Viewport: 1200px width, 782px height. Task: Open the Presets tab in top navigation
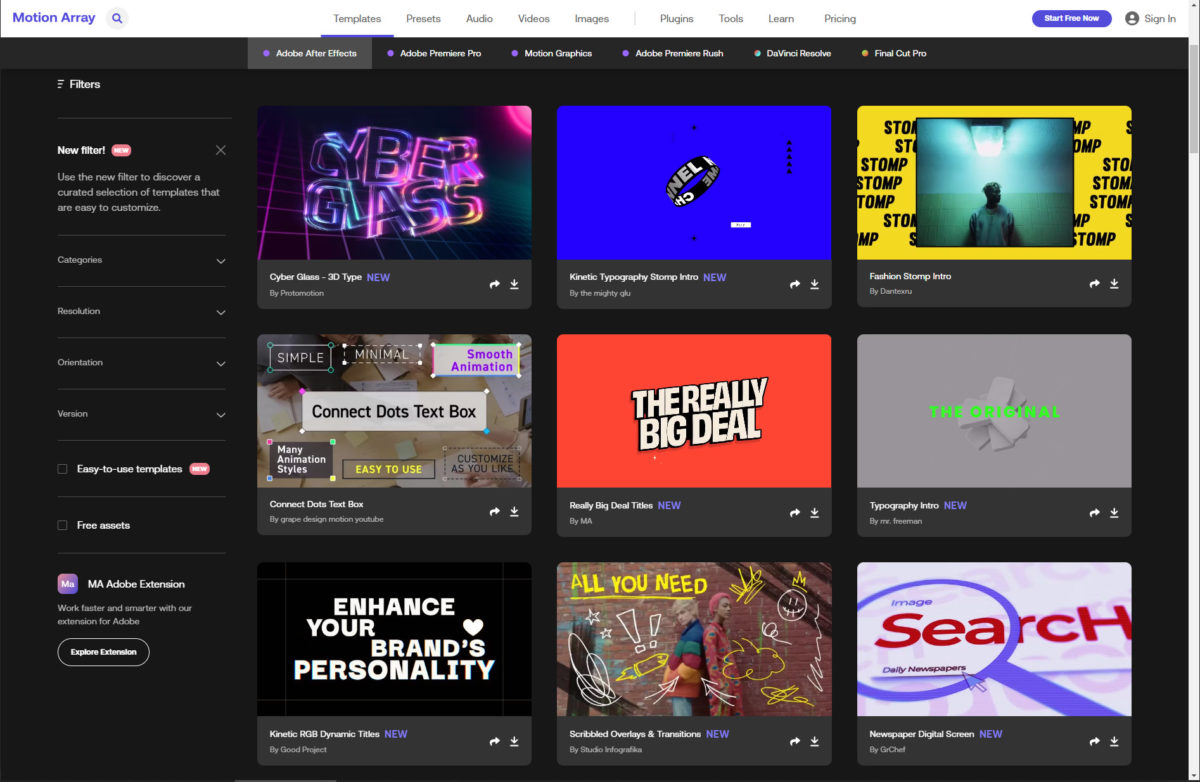click(x=423, y=18)
